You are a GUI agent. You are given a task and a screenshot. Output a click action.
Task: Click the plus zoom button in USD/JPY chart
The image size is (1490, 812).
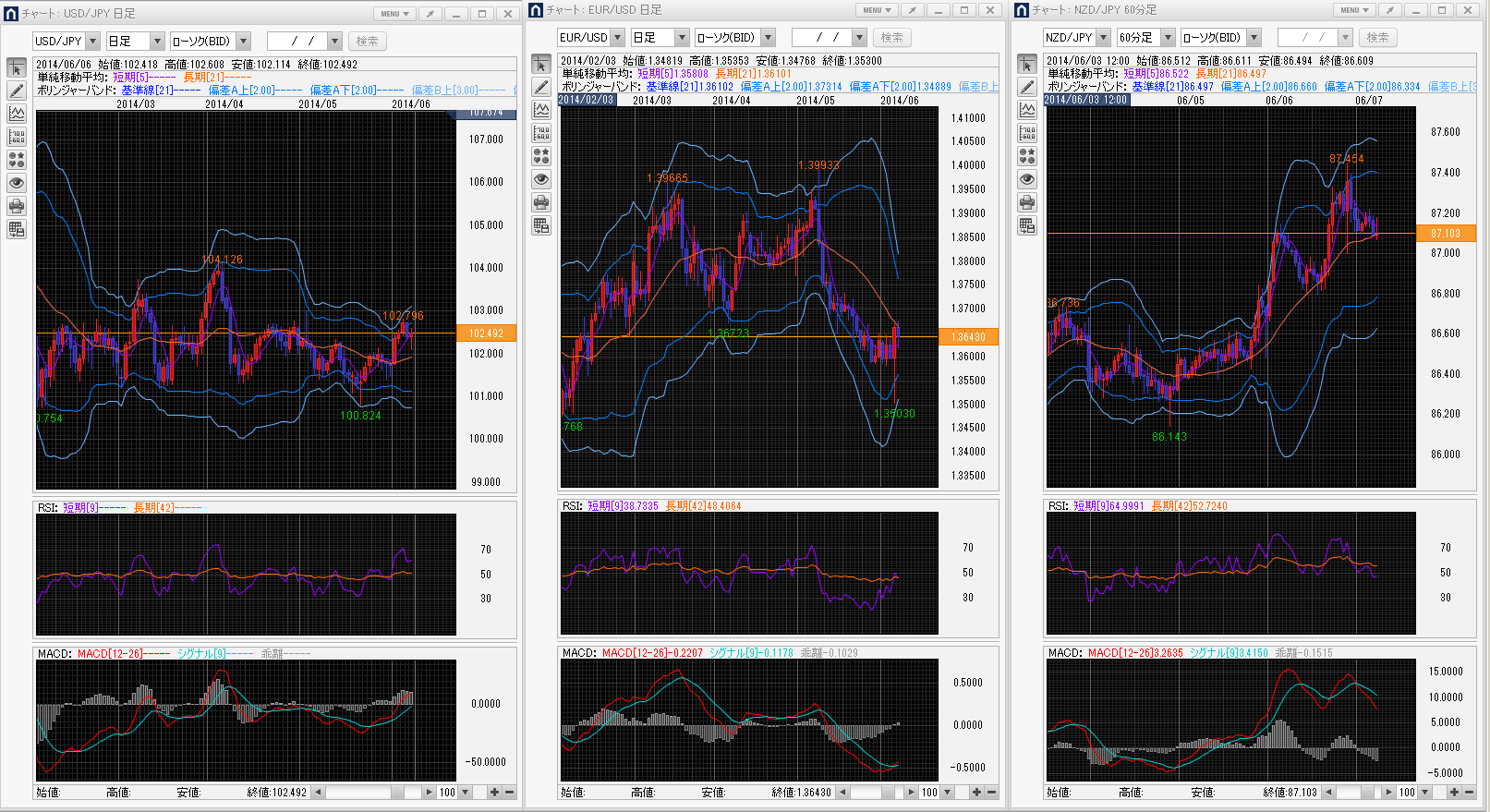pyautogui.click(x=494, y=792)
